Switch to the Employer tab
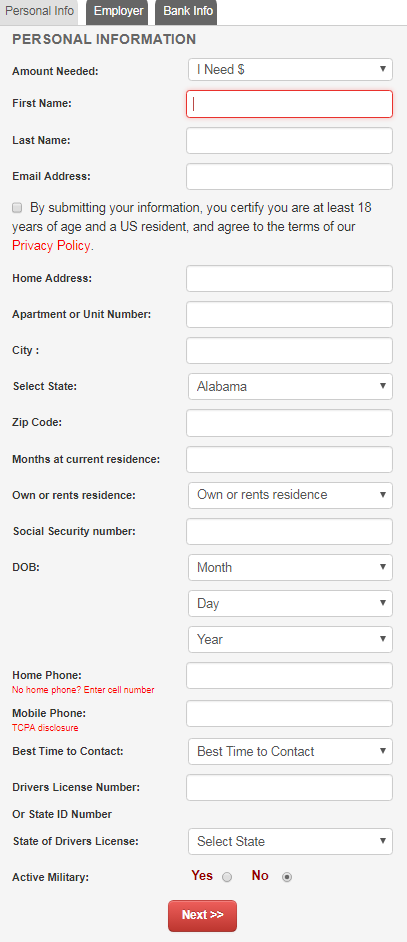The width and height of the screenshot is (407, 942). [118, 12]
